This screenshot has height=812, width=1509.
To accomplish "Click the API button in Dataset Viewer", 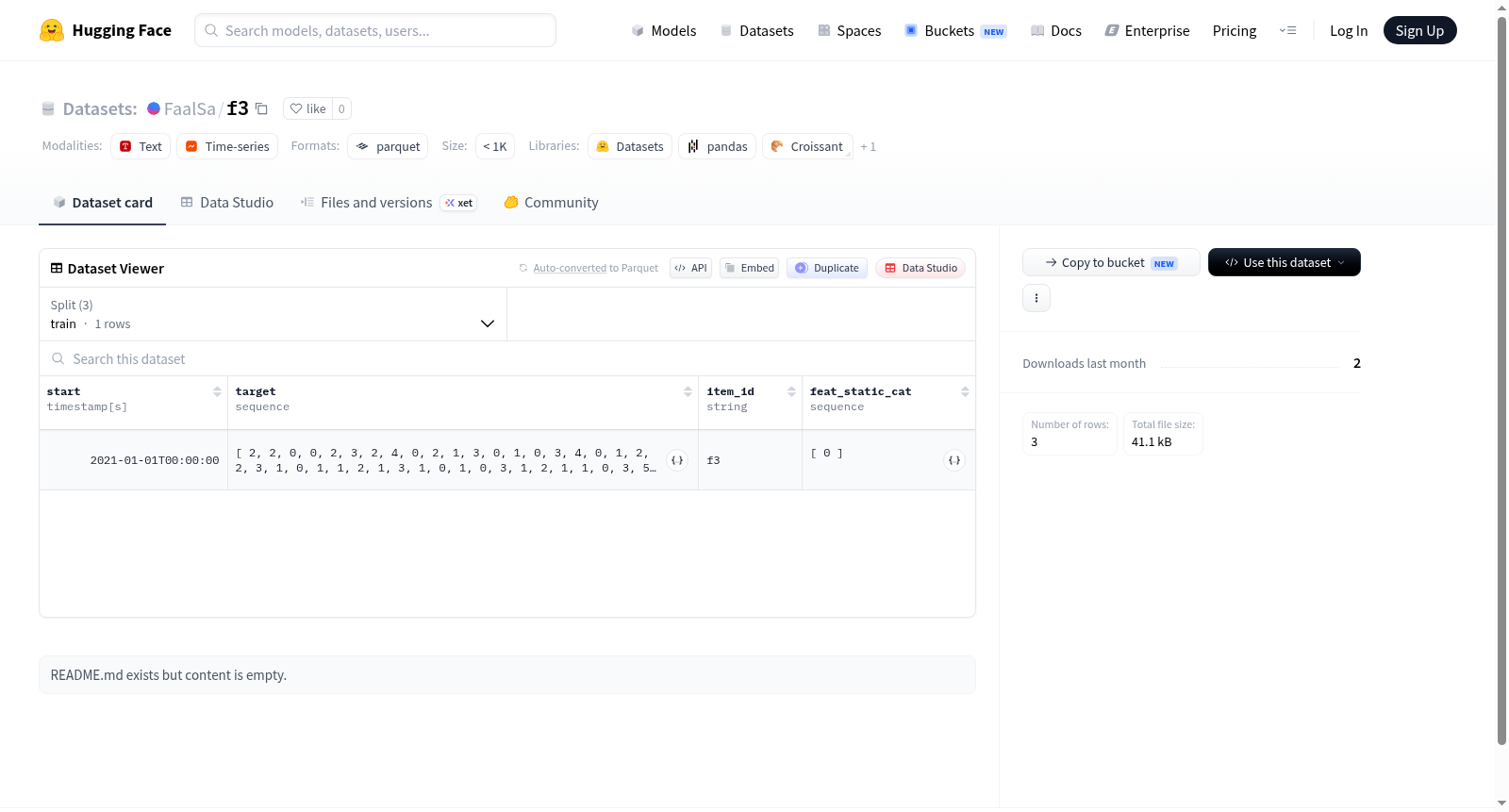I will [x=690, y=268].
